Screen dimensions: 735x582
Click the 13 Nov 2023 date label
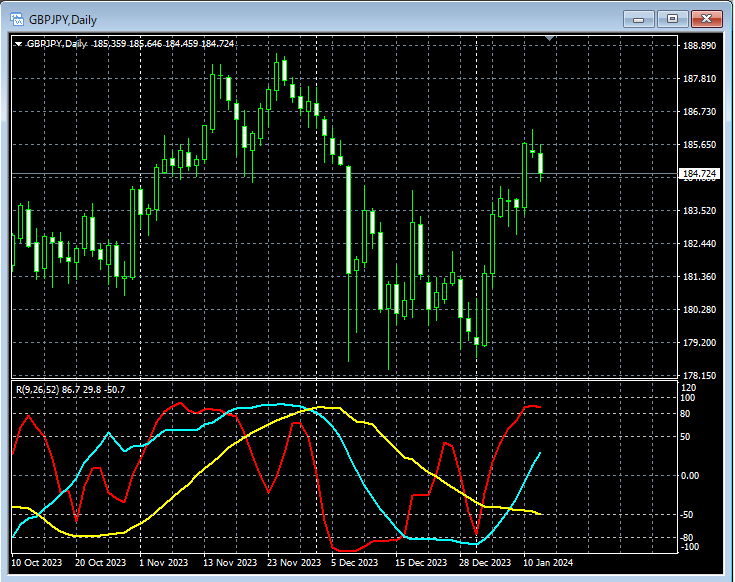click(230, 562)
